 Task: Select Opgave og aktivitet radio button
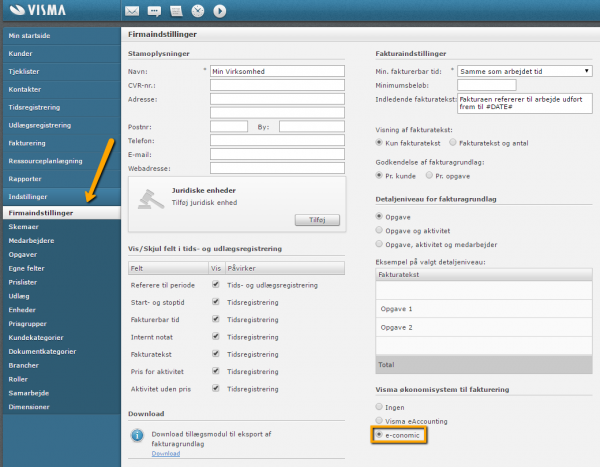click(x=379, y=230)
